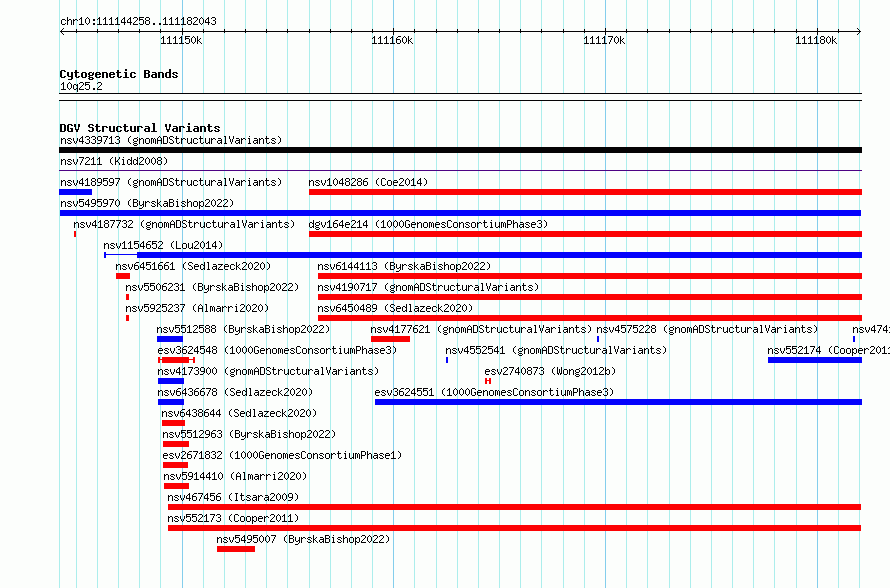
Task: Click nsv6438644 (Sedlazeck2020) label
Action: pos(239,413)
